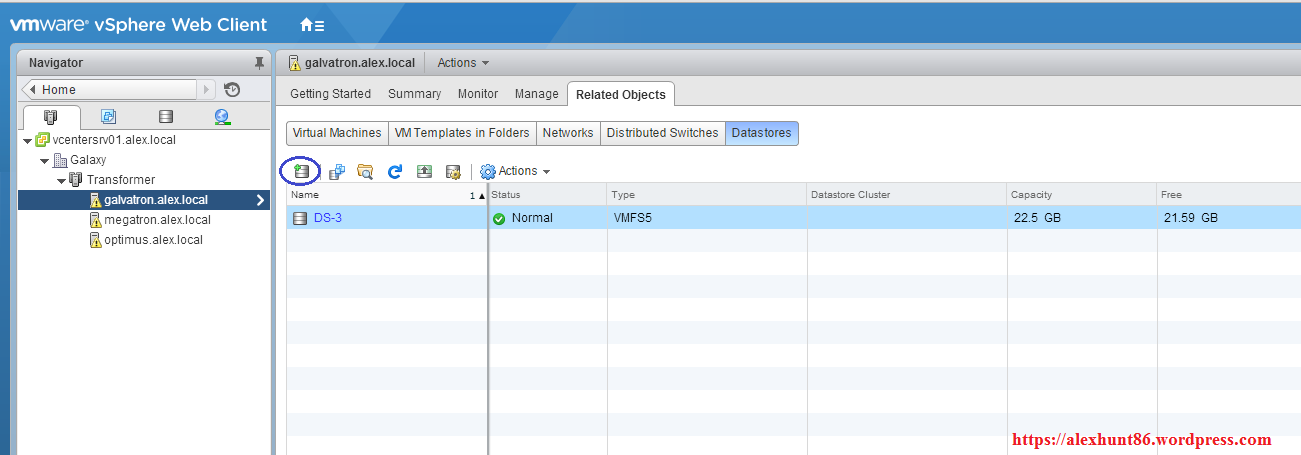The height and width of the screenshot is (455, 1301).
Task: Show Networks related objects
Action: pyautogui.click(x=568, y=133)
